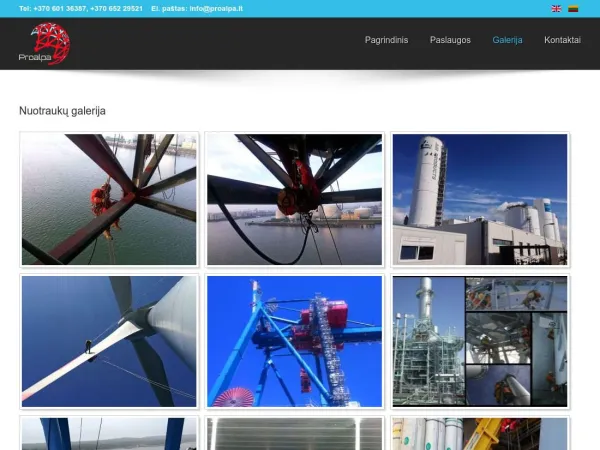Open photo of worker on wind turbine blade
The height and width of the screenshot is (450, 600).
click(109, 341)
